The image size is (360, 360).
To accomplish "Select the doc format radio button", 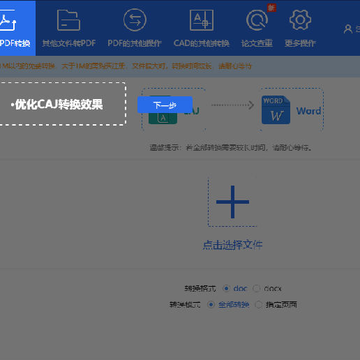I will pyautogui.click(x=226, y=288).
